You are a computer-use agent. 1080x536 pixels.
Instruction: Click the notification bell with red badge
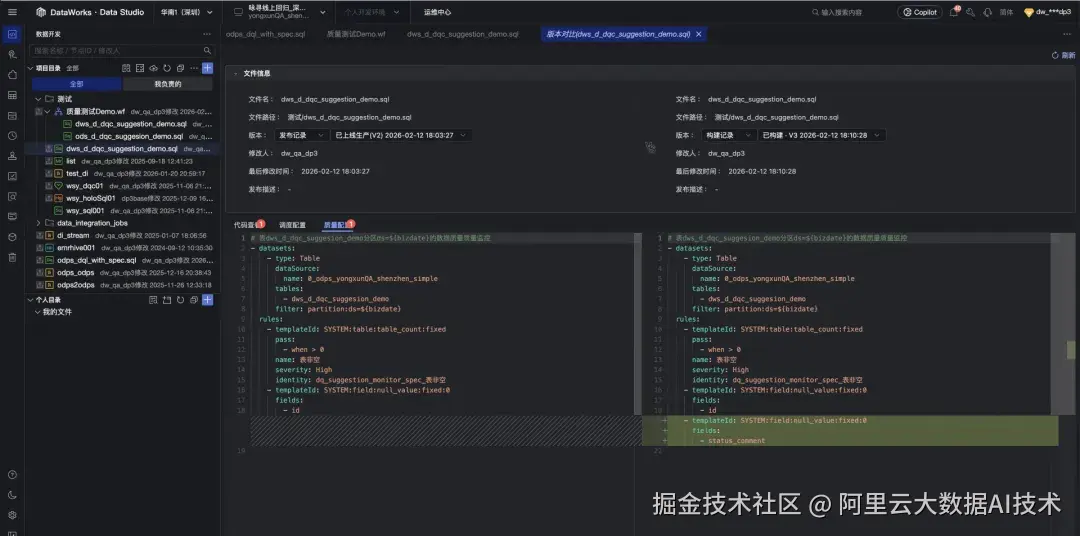point(954,12)
